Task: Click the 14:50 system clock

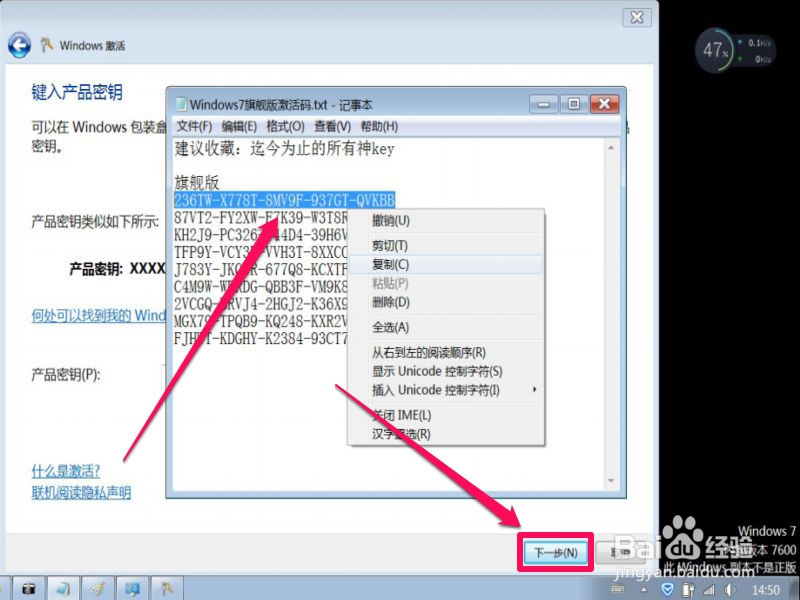Action: (766, 590)
